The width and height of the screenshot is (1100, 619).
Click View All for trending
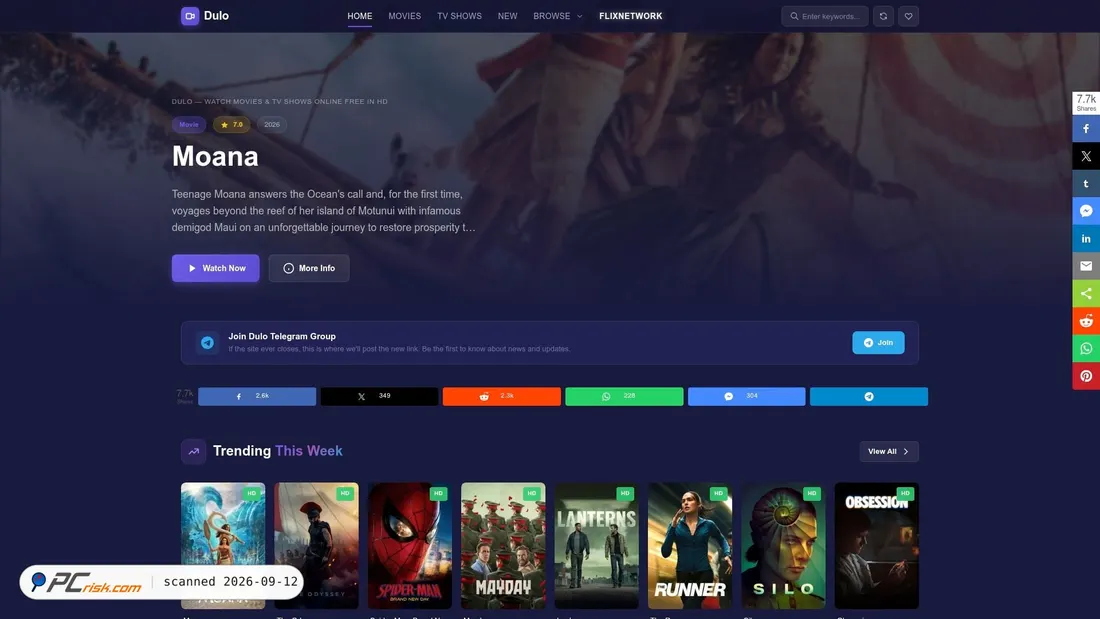click(889, 451)
